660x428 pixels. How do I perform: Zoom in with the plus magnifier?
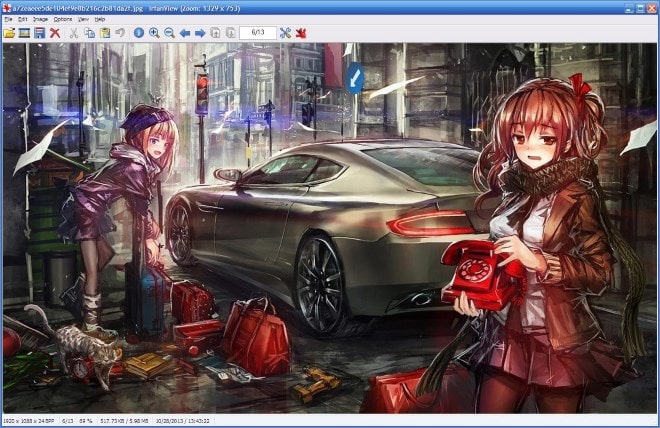(x=154, y=33)
